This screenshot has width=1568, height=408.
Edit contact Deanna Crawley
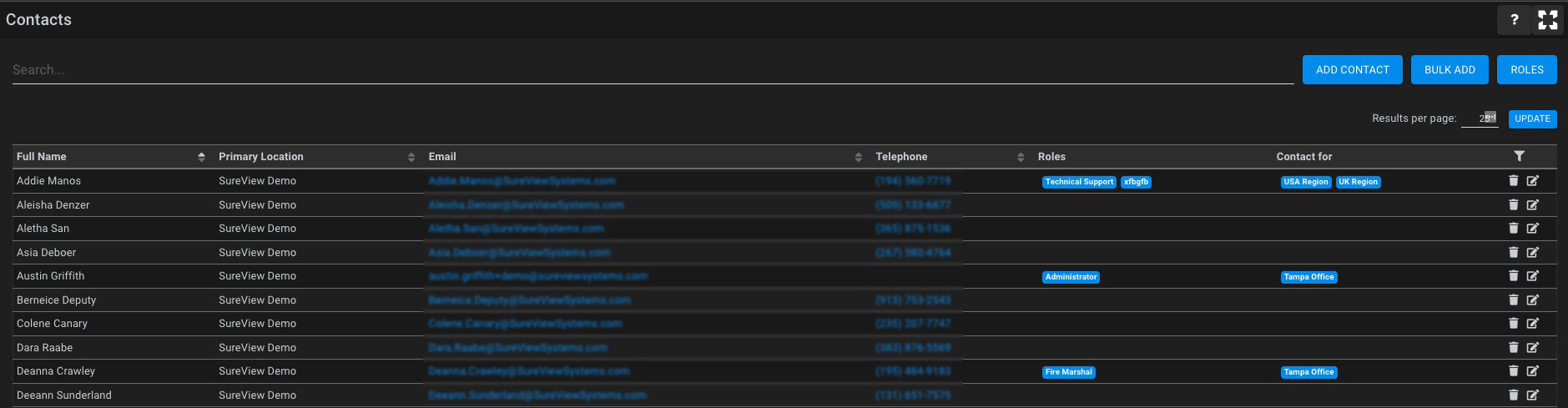click(x=1533, y=370)
